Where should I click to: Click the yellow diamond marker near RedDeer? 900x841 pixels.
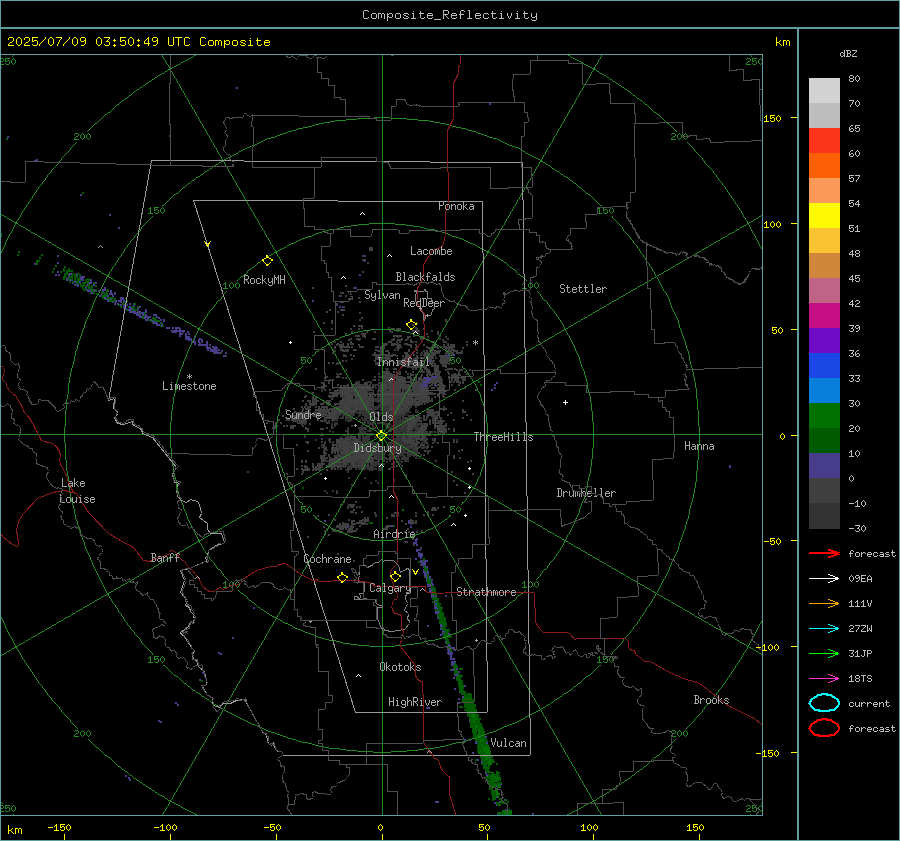[411, 325]
